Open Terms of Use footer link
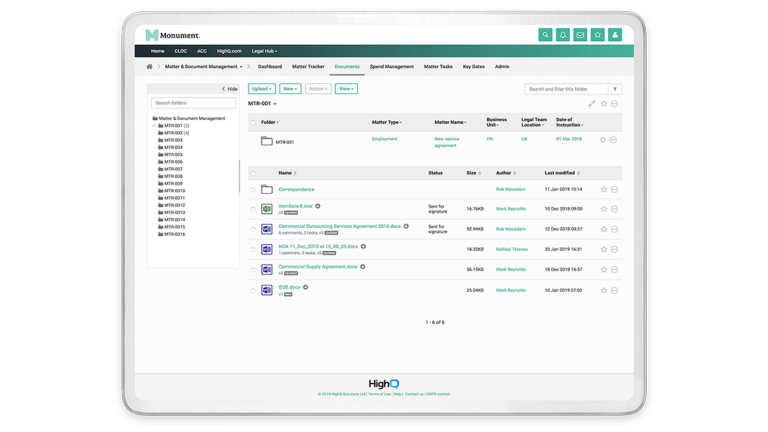Screen dimensions: 768x432 (x=380, y=394)
